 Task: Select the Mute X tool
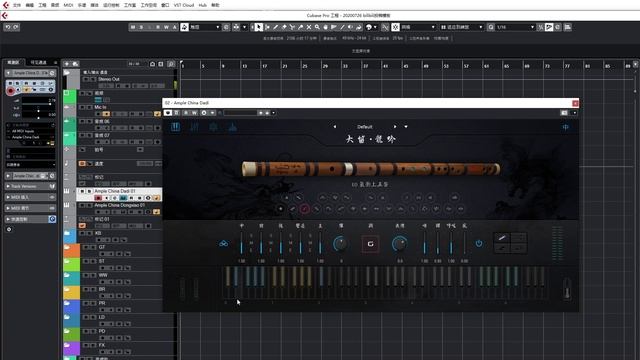pos(309,27)
